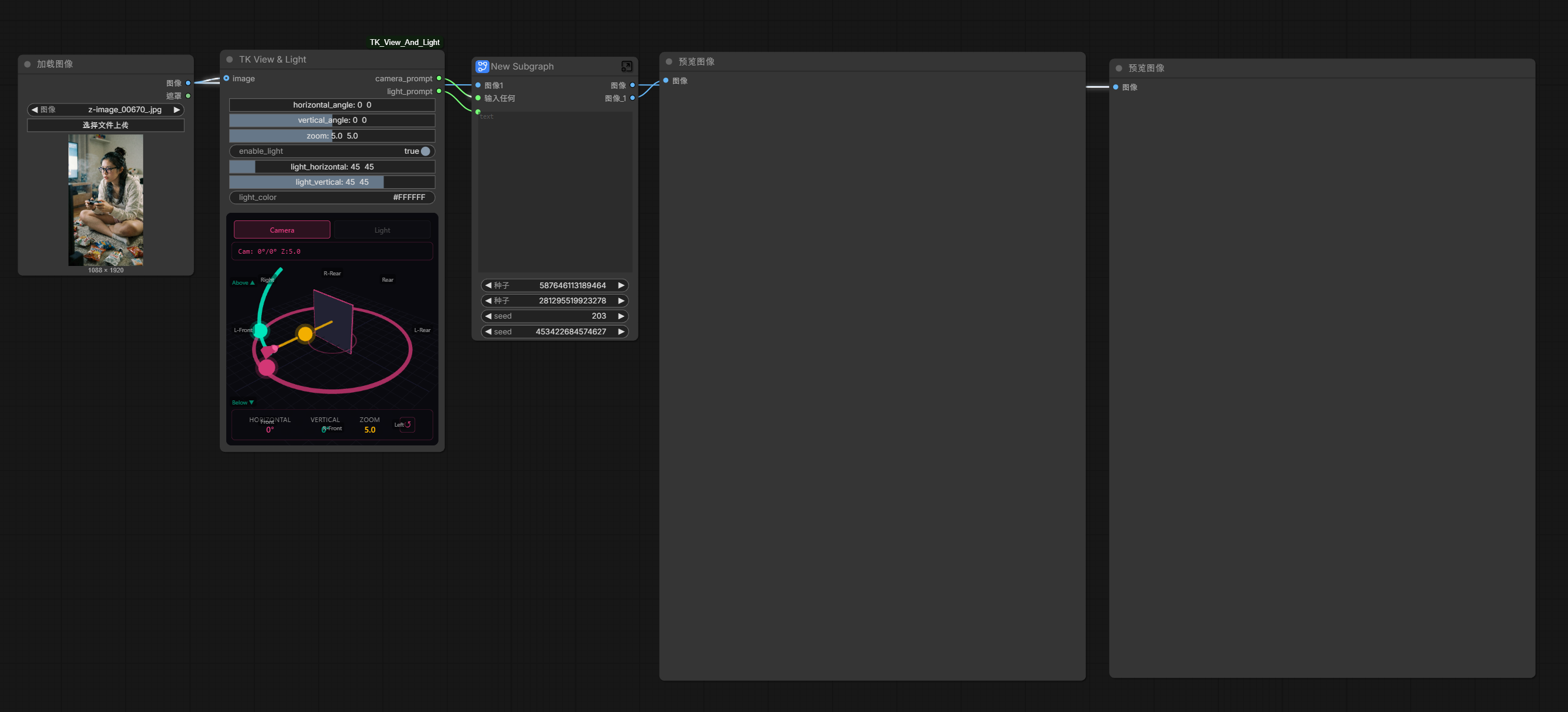Click the R-Rear direction label

click(x=331, y=273)
